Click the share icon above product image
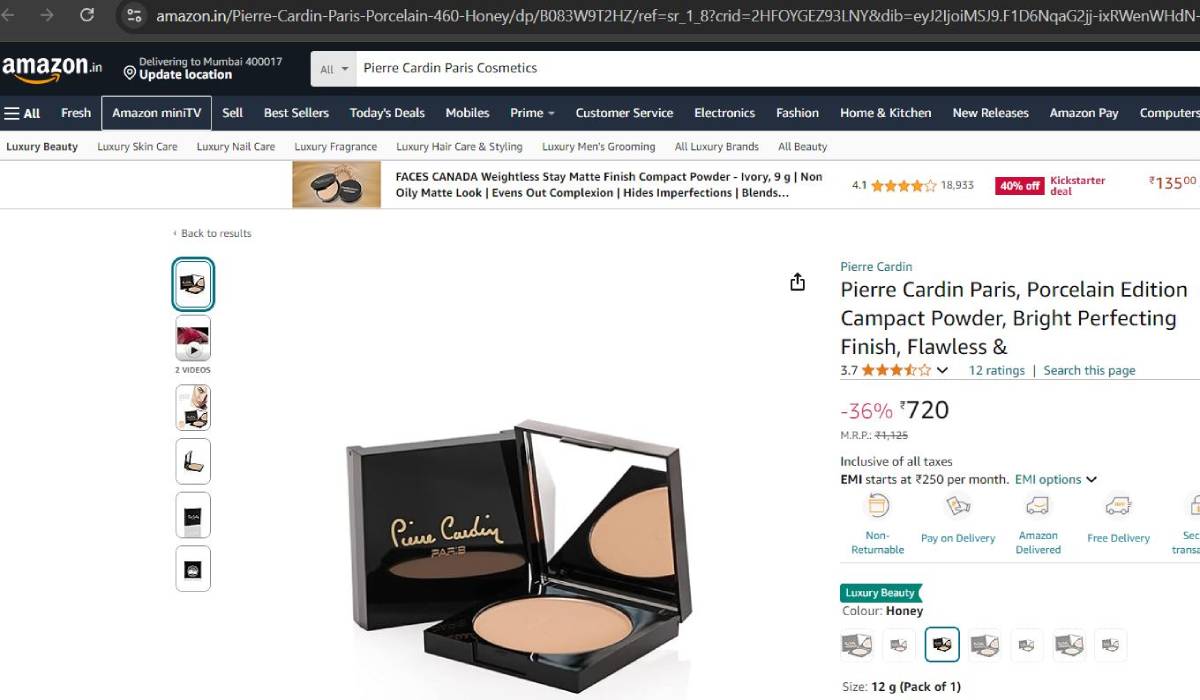This screenshot has height=700, width=1200. [x=797, y=282]
